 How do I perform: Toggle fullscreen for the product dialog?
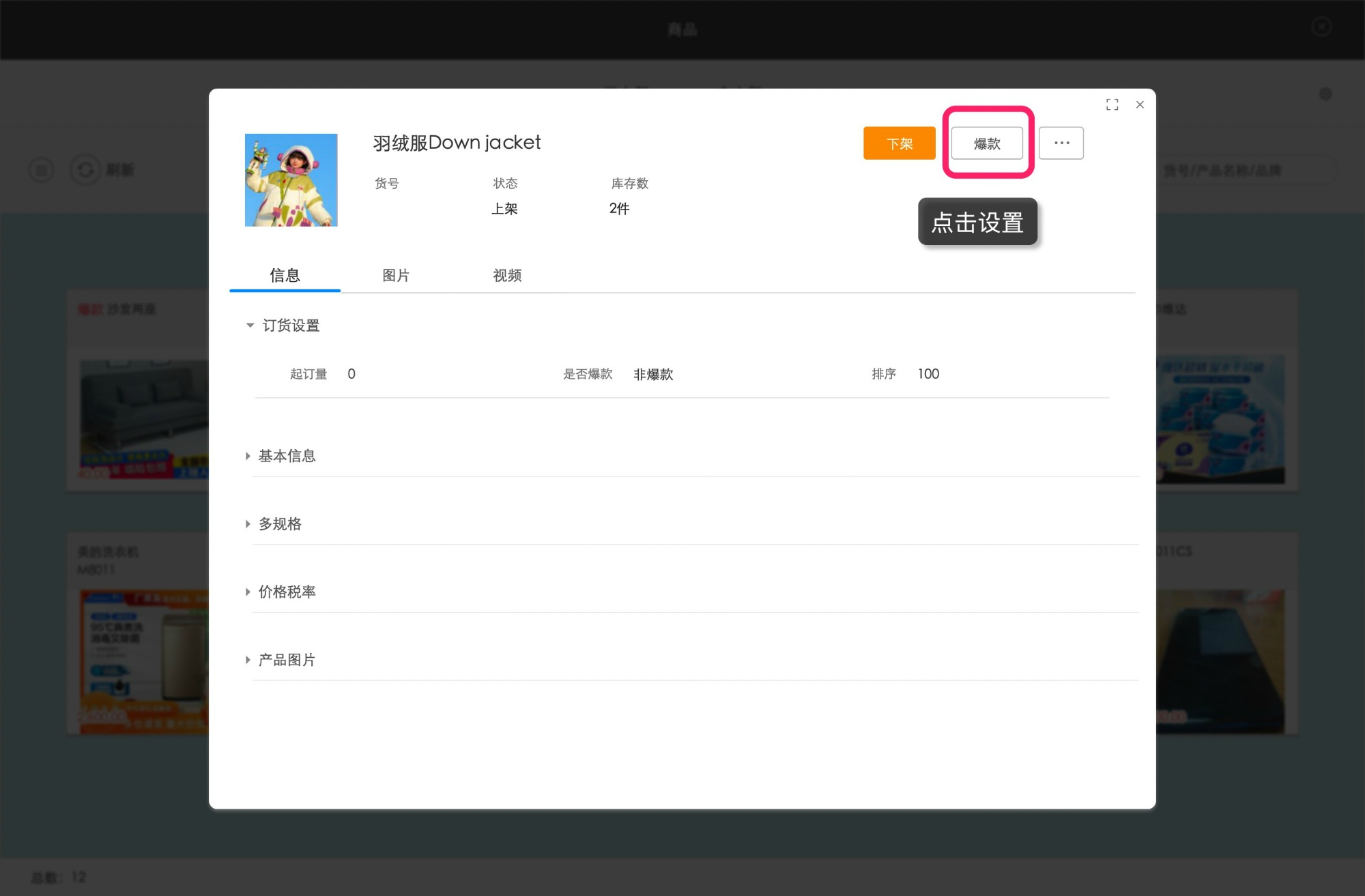(x=1112, y=104)
